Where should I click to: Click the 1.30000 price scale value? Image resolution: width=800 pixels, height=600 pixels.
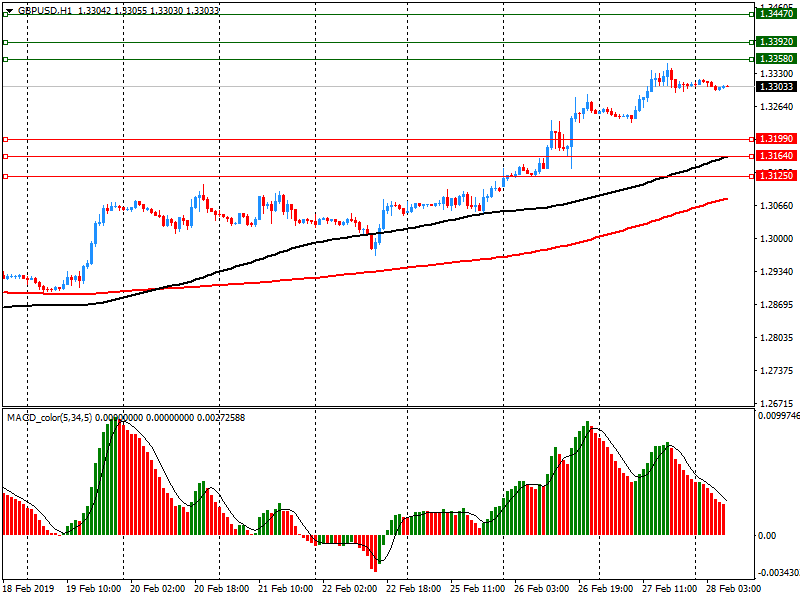pyautogui.click(x=777, y=239)
